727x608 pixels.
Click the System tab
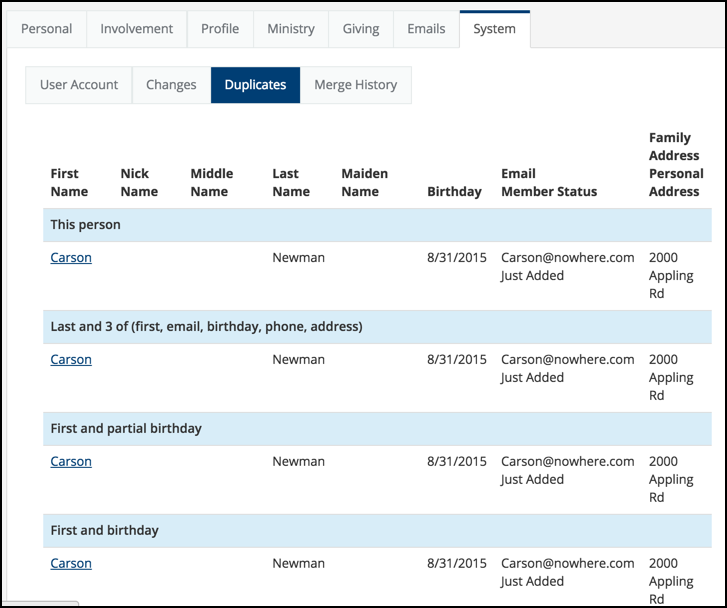click(x=495, y=29)
